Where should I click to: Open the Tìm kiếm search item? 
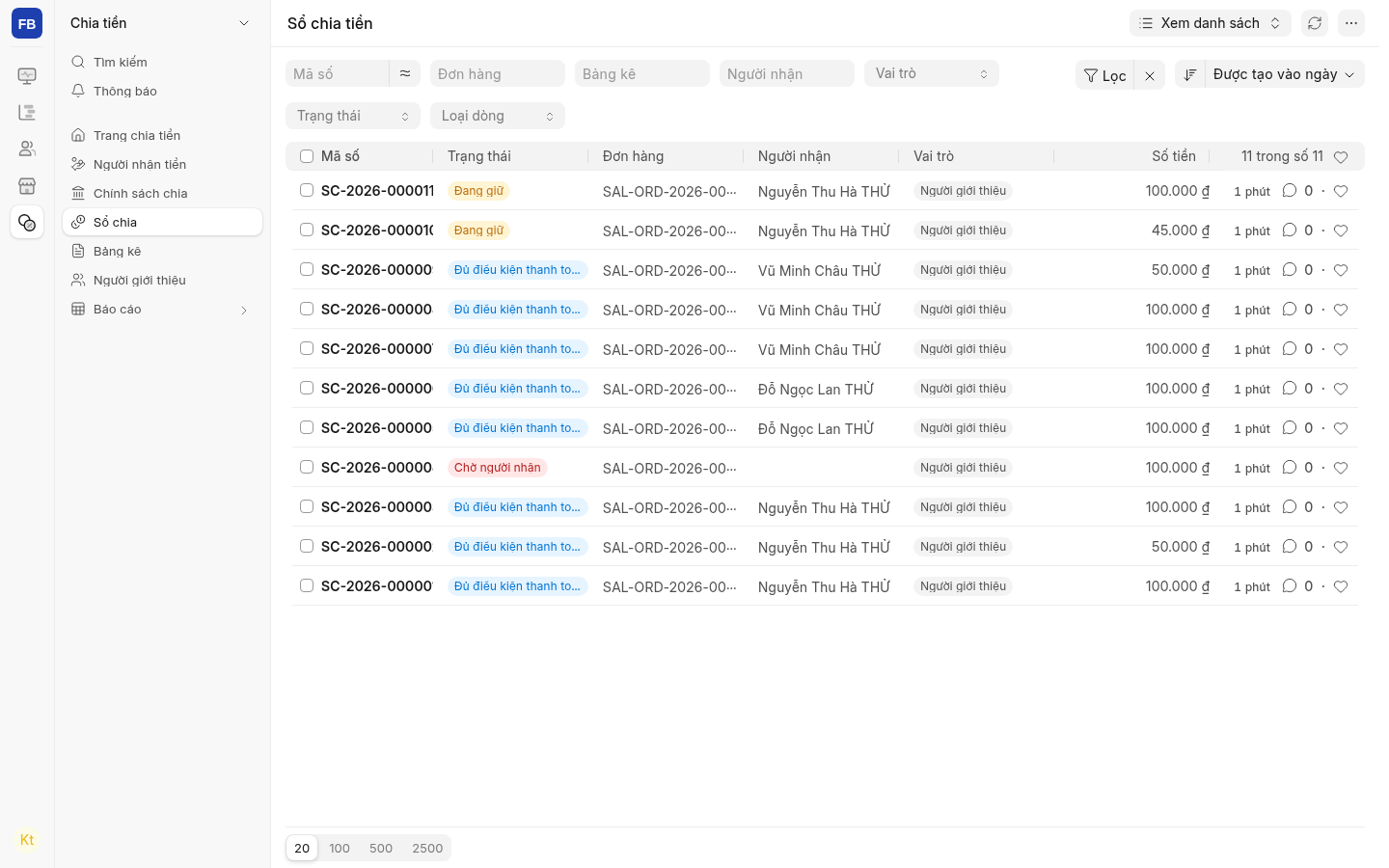click(162, 62)
